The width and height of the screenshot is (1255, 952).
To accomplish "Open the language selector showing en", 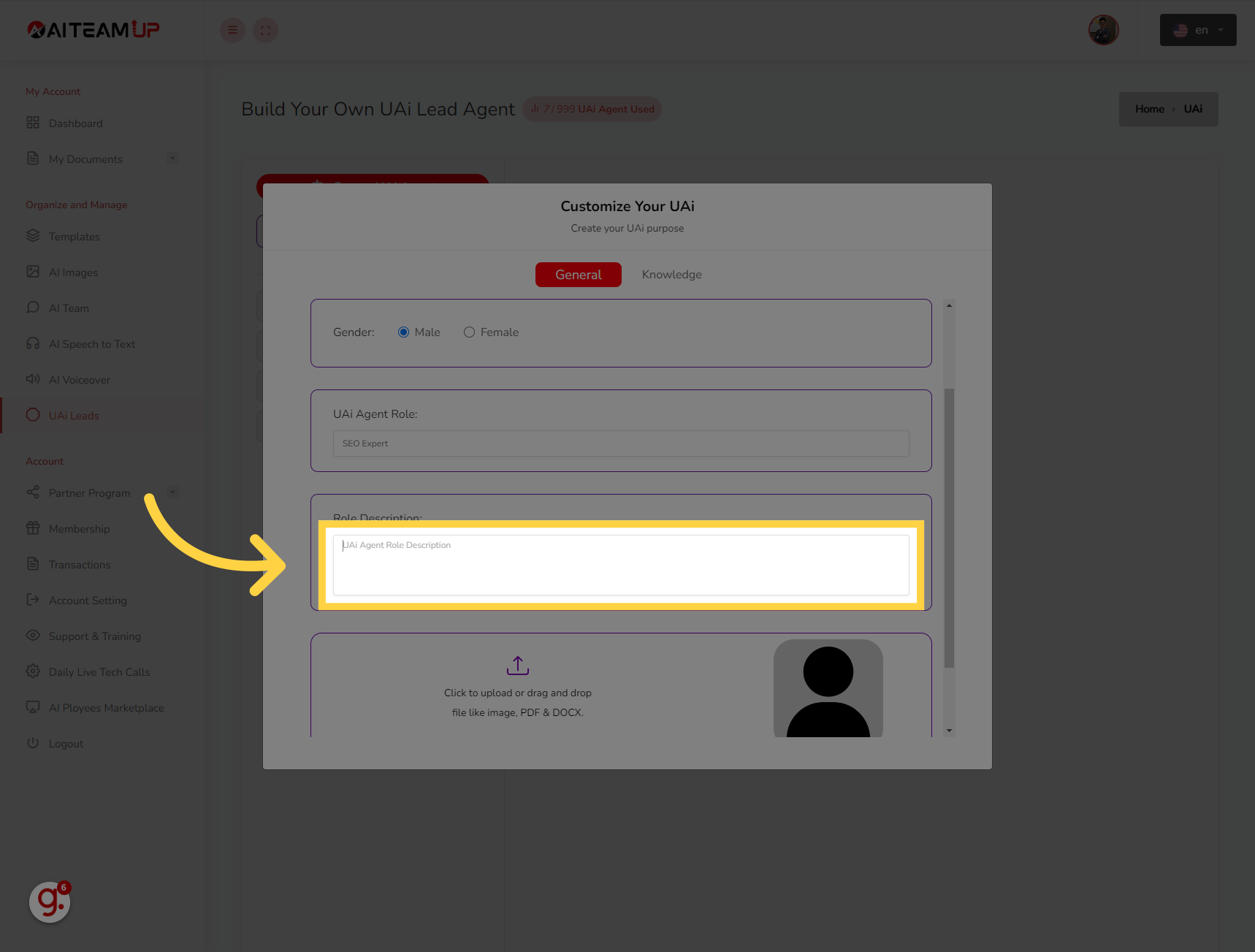I will [x=1197, y=30].
